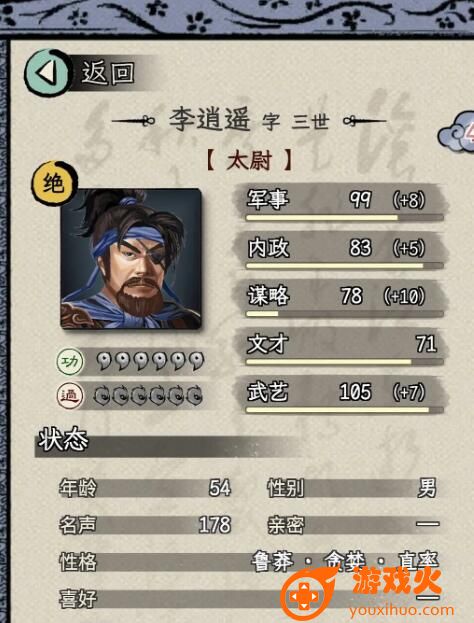Select the 谋略 strategy stat row

[x=341, y=299]
